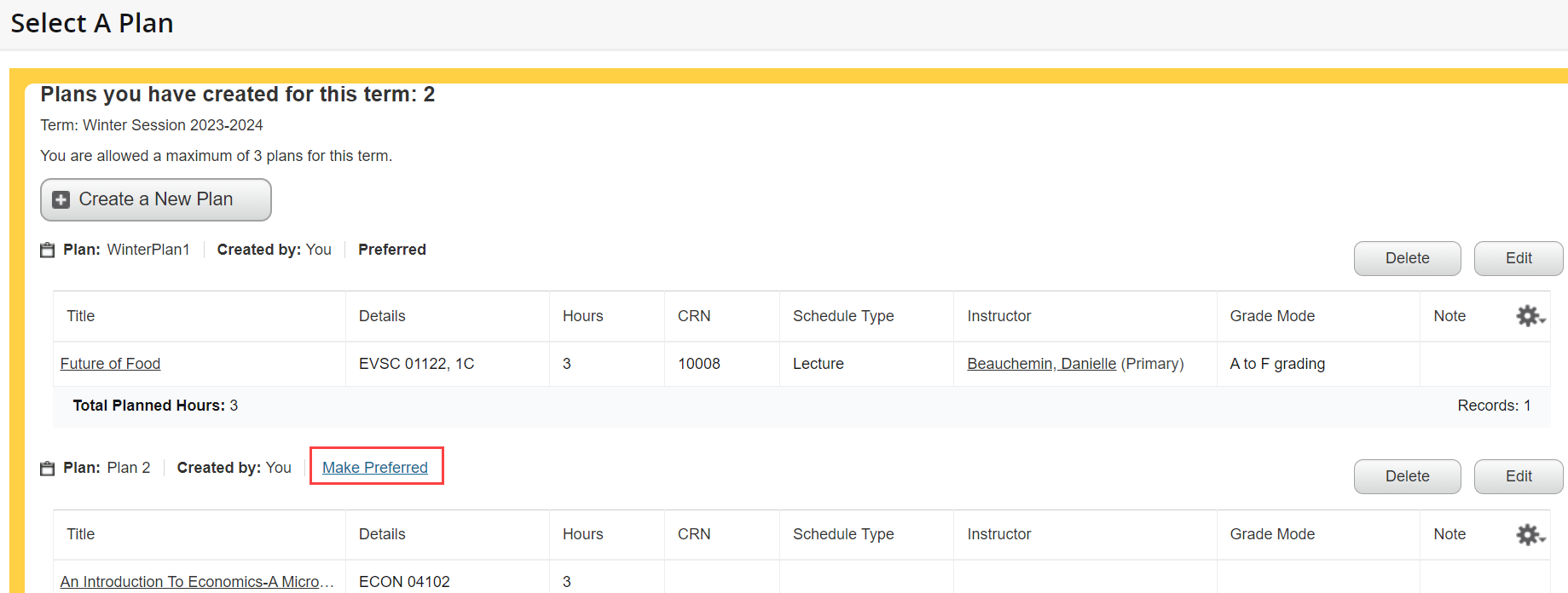
Task: Click the Grade Mode header in the WinterPlan1 table
Action: pos(1272,316)
